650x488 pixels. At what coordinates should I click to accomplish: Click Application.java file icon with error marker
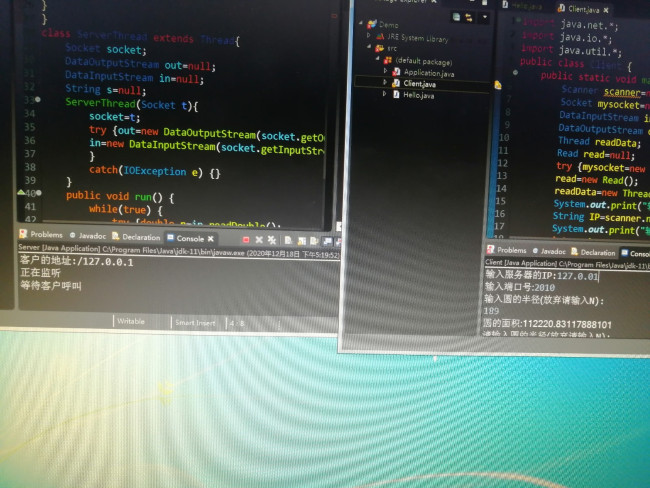pyautogui.click(x=396, y=72)
